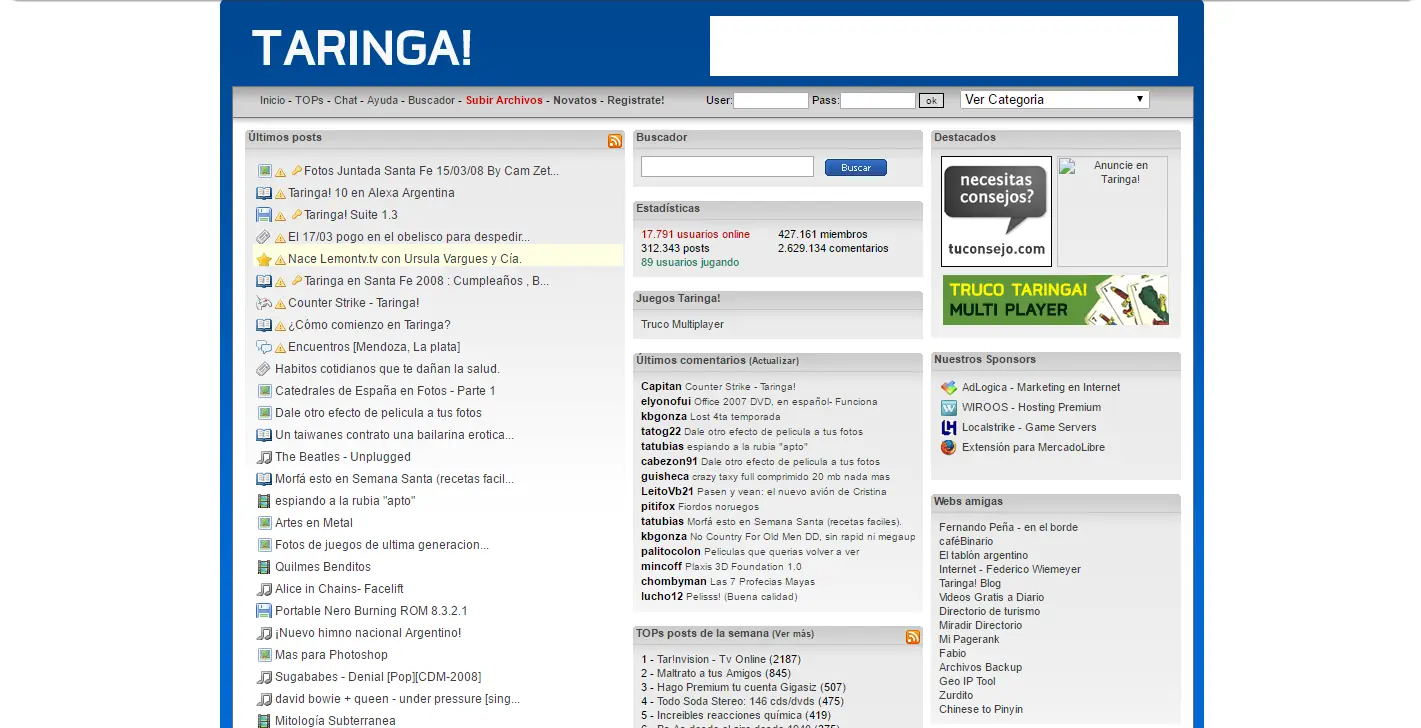Open ¡Nuevo himno nacional Argentino! post
This screenshot has width=1421, height=728.
pos(368,633)
